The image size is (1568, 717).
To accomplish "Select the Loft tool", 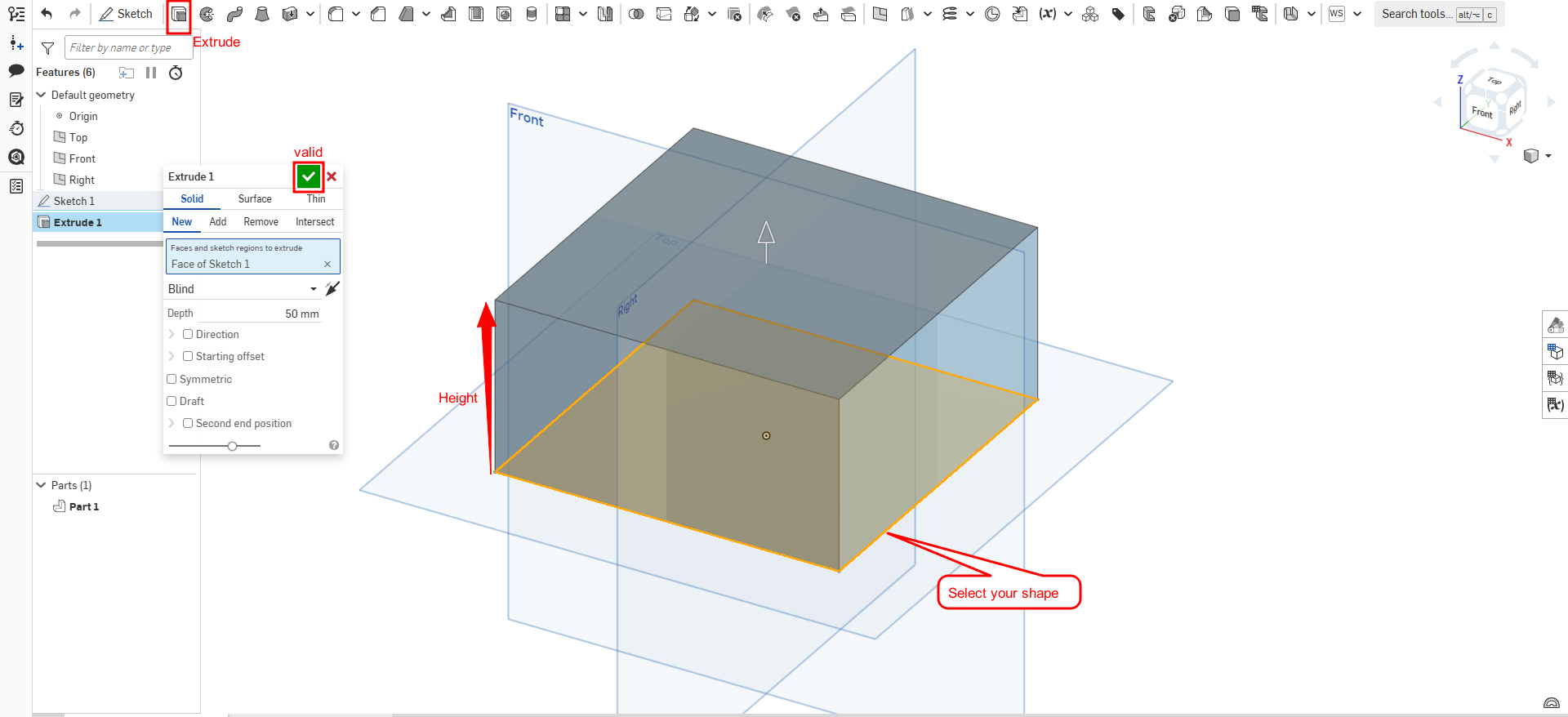I will click(x=262, y=14).
